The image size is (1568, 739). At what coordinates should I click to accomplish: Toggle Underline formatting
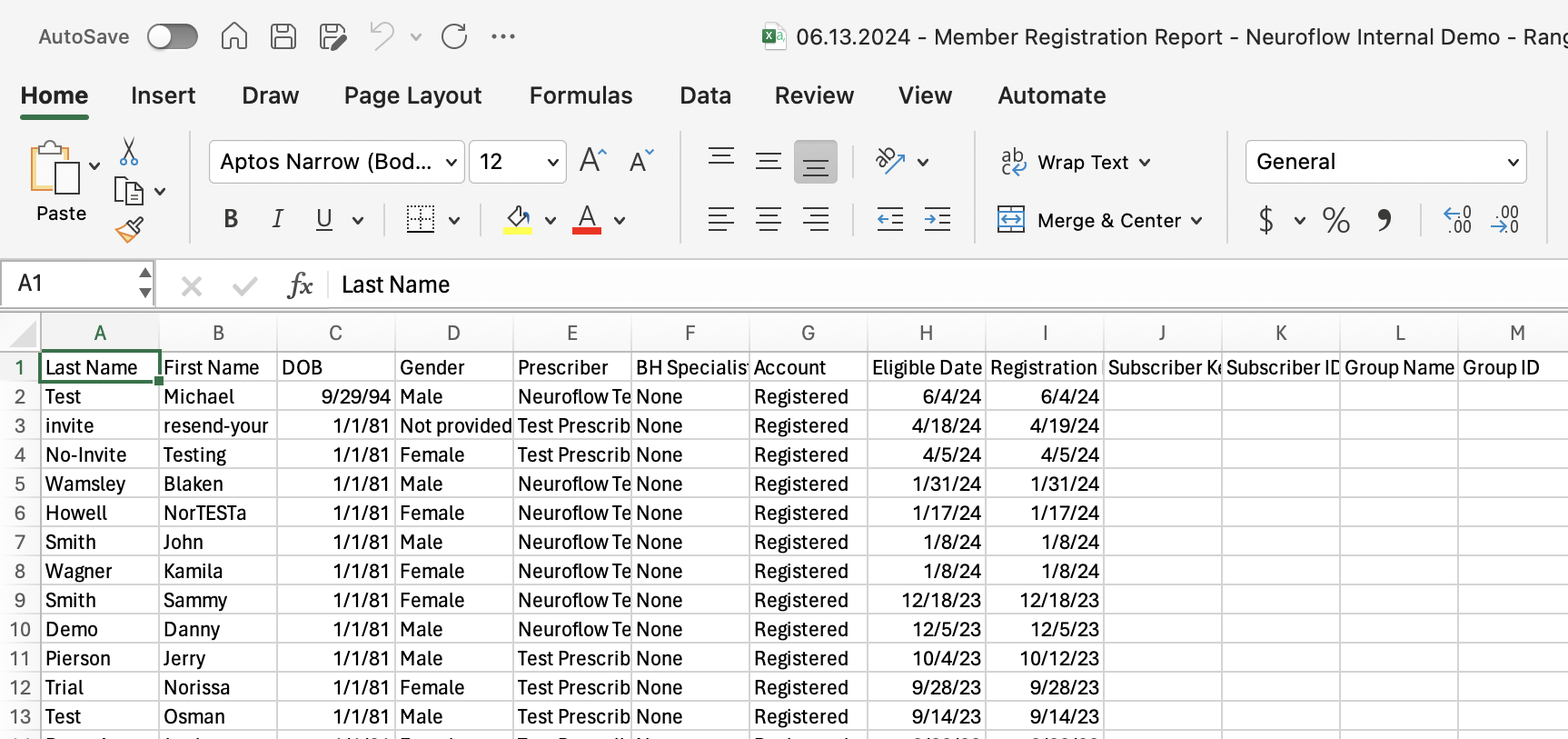324,219
